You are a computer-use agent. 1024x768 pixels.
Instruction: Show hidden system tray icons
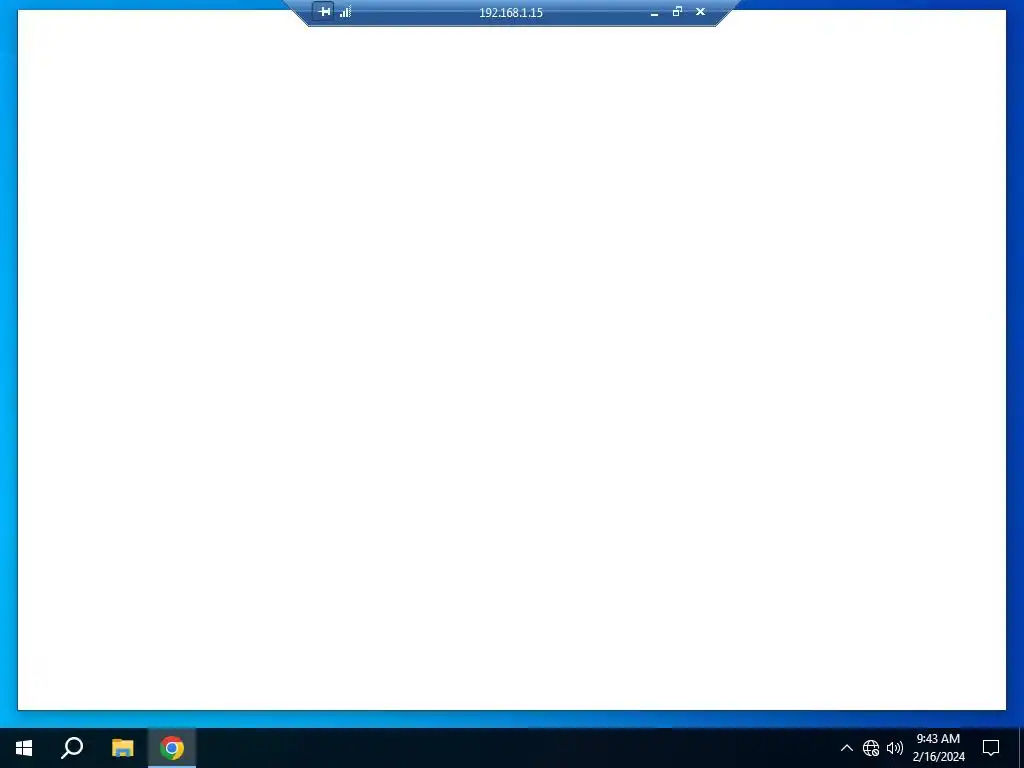[846, 748]
